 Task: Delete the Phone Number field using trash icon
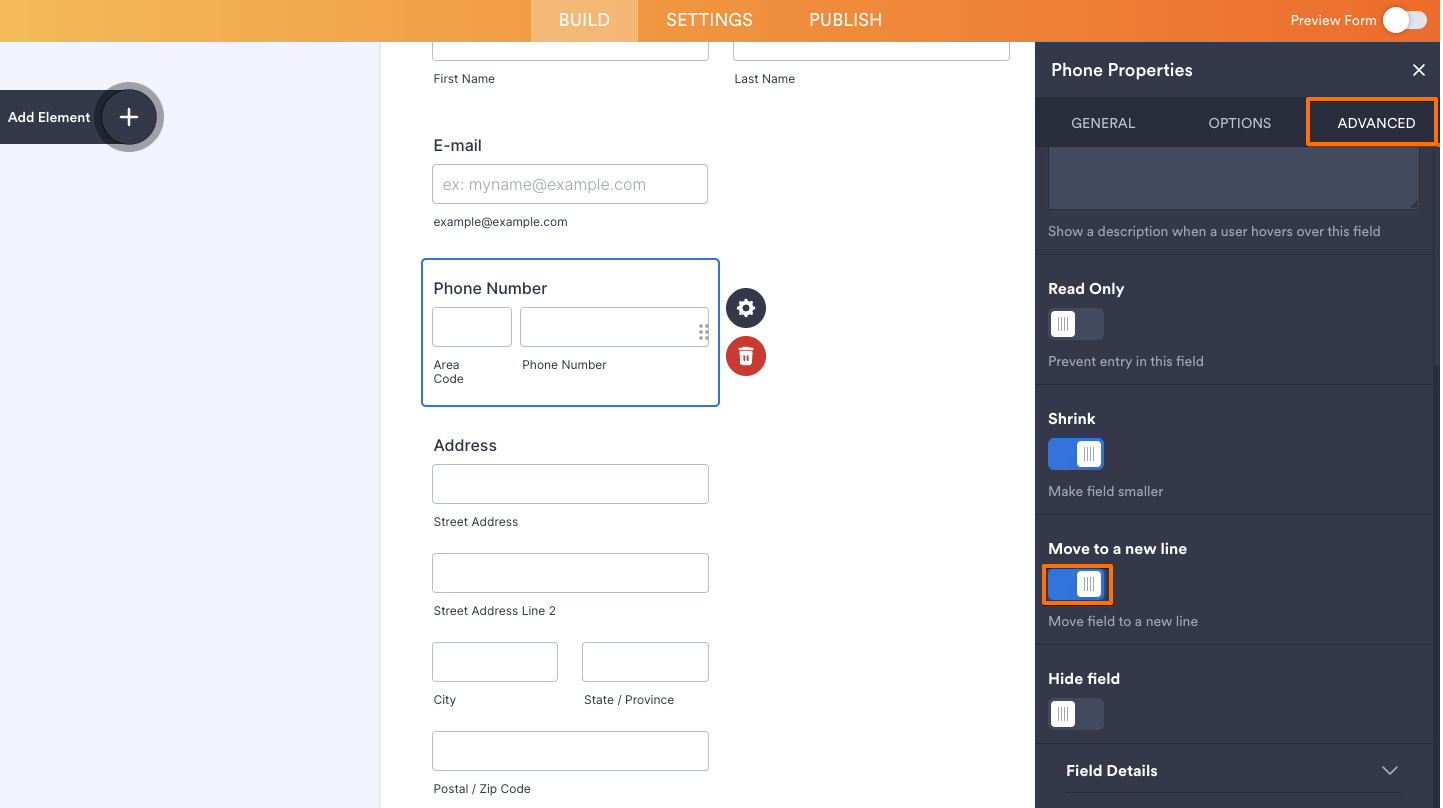coord(745,356)
